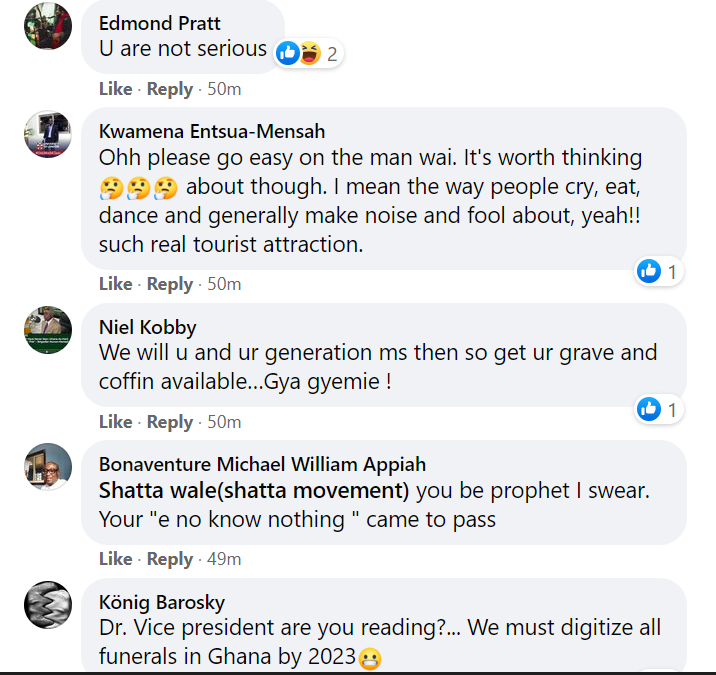This screenshot has width=716, height=675.
Task: Open Kwamena Entsua-Mensah's profile name link
Action: (x=212, y=132)
